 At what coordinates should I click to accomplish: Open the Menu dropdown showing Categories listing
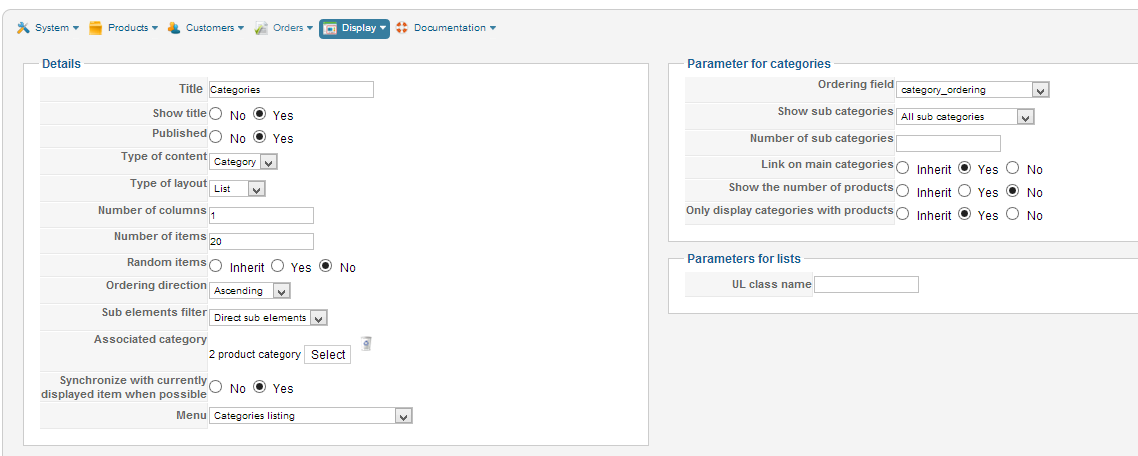(x=311, y=416)
